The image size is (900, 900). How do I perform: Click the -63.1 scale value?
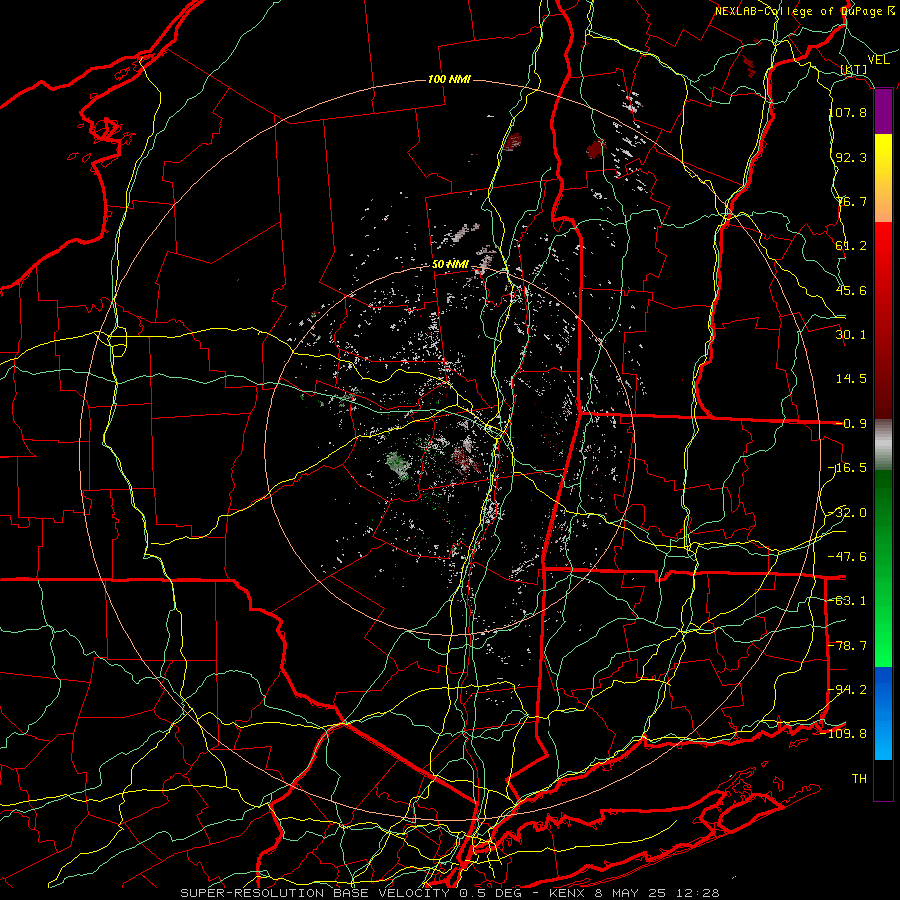[x=848, y=601]
